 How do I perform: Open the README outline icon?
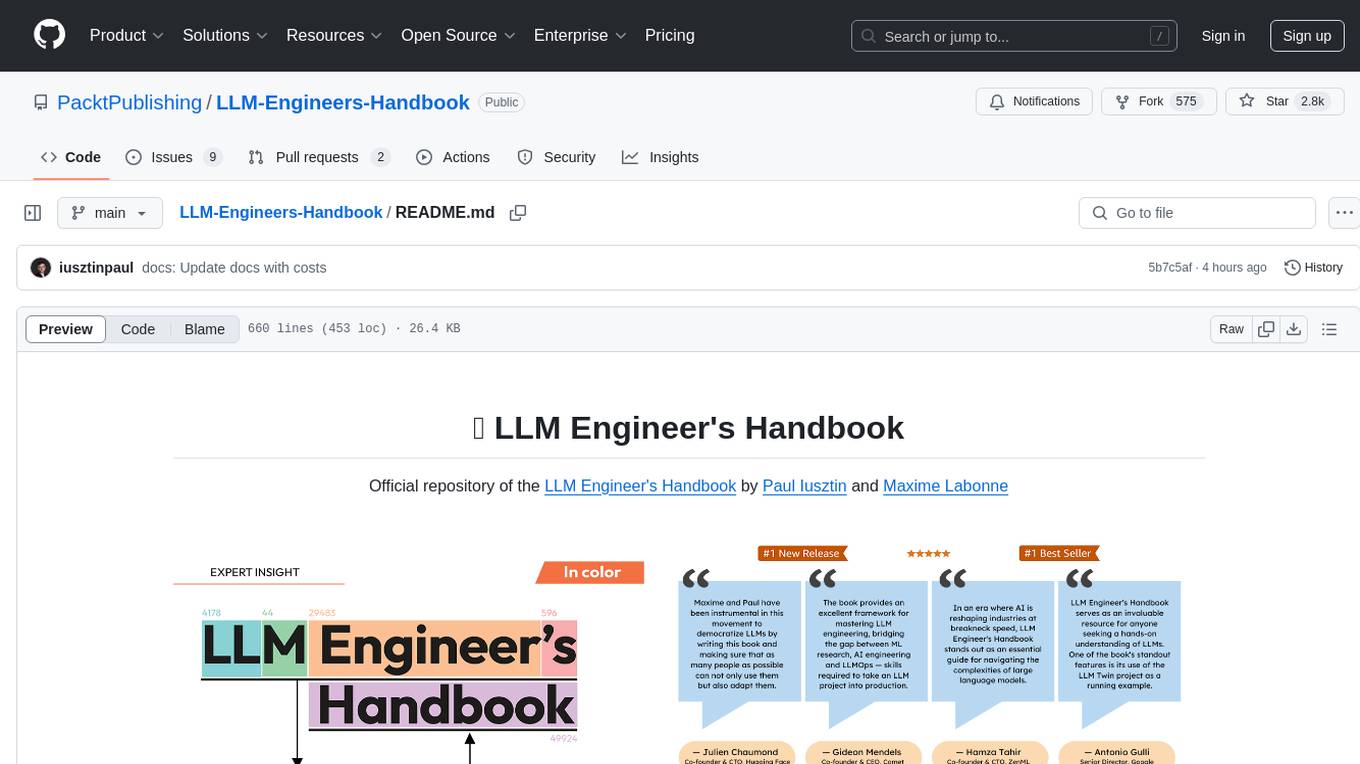(x=1329, y=329)
